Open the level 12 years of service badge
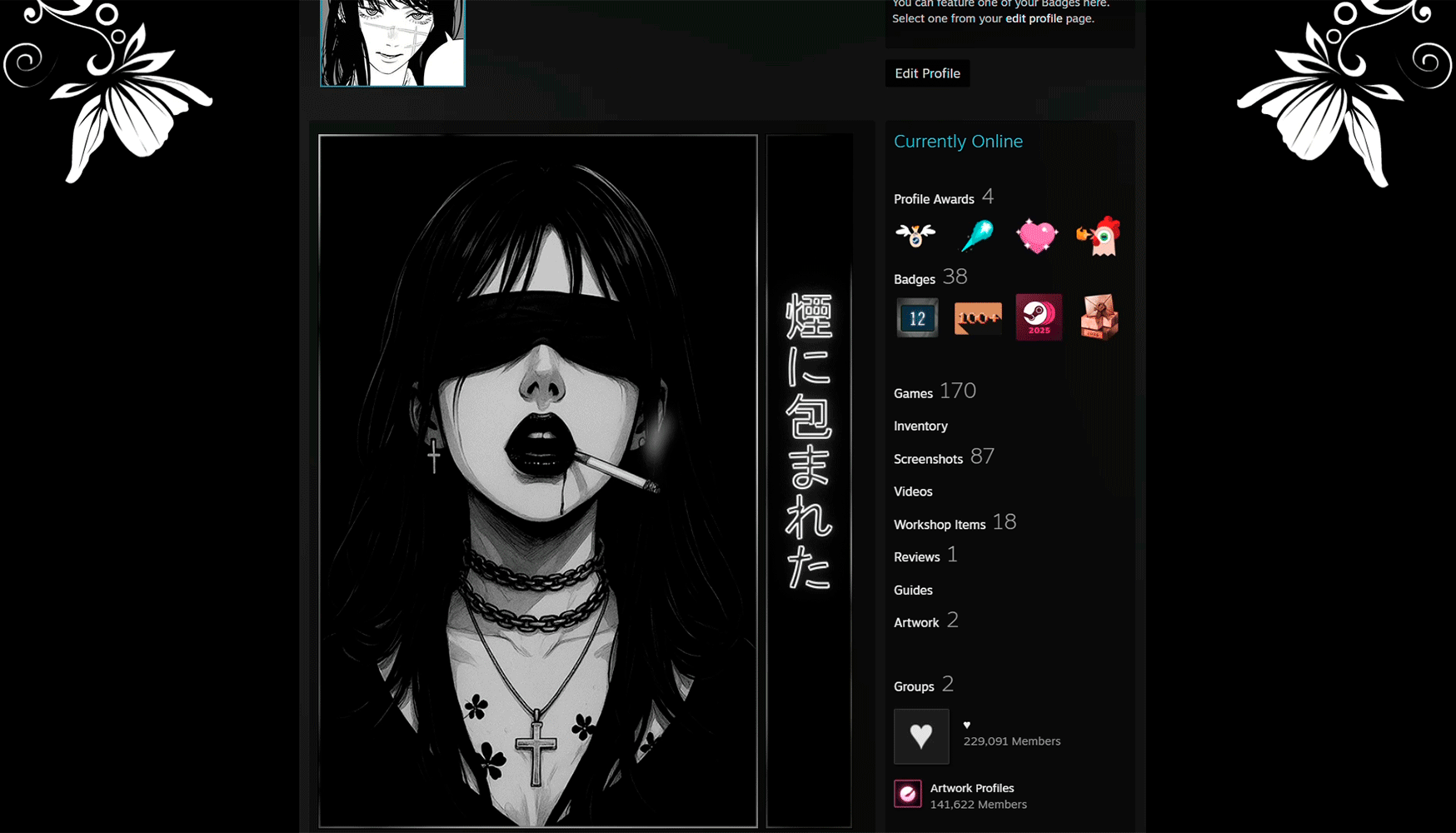The height and width of the screenshot is (833, 1456). coord(917,317)
